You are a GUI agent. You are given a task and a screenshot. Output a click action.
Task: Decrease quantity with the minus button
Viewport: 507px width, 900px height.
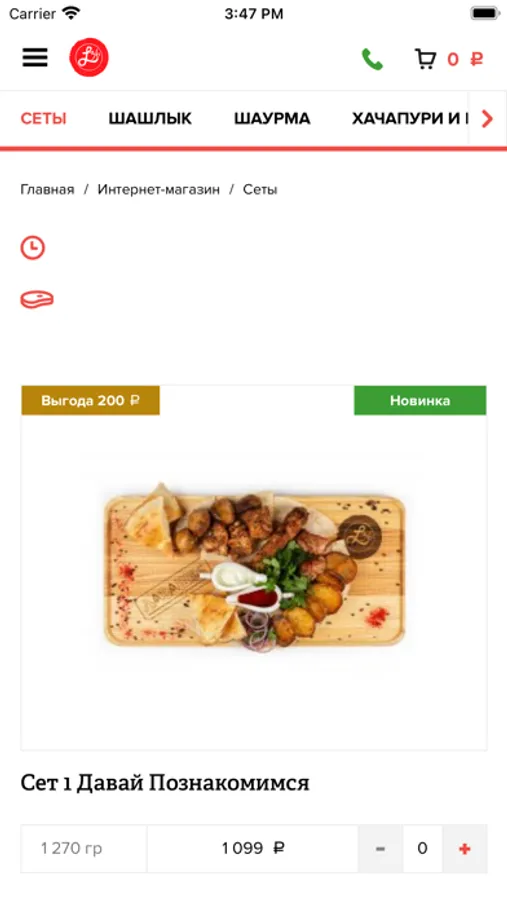(x=380, y=848)
